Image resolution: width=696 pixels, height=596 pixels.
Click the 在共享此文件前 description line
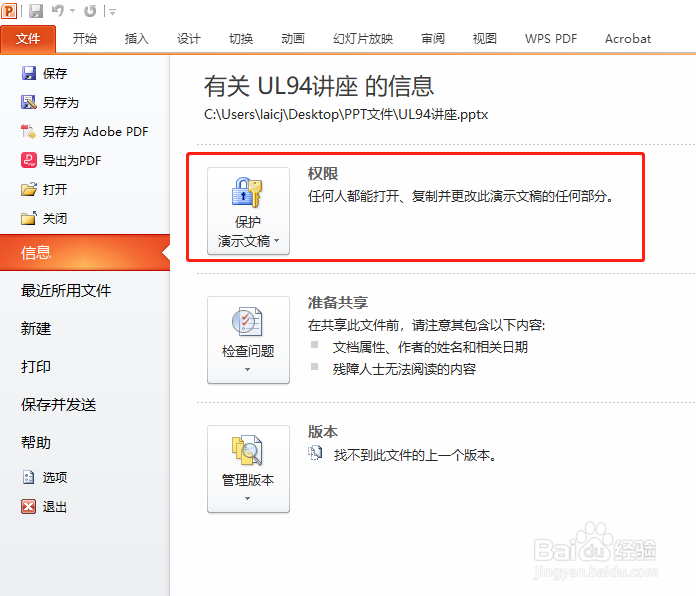coord(426,325)
